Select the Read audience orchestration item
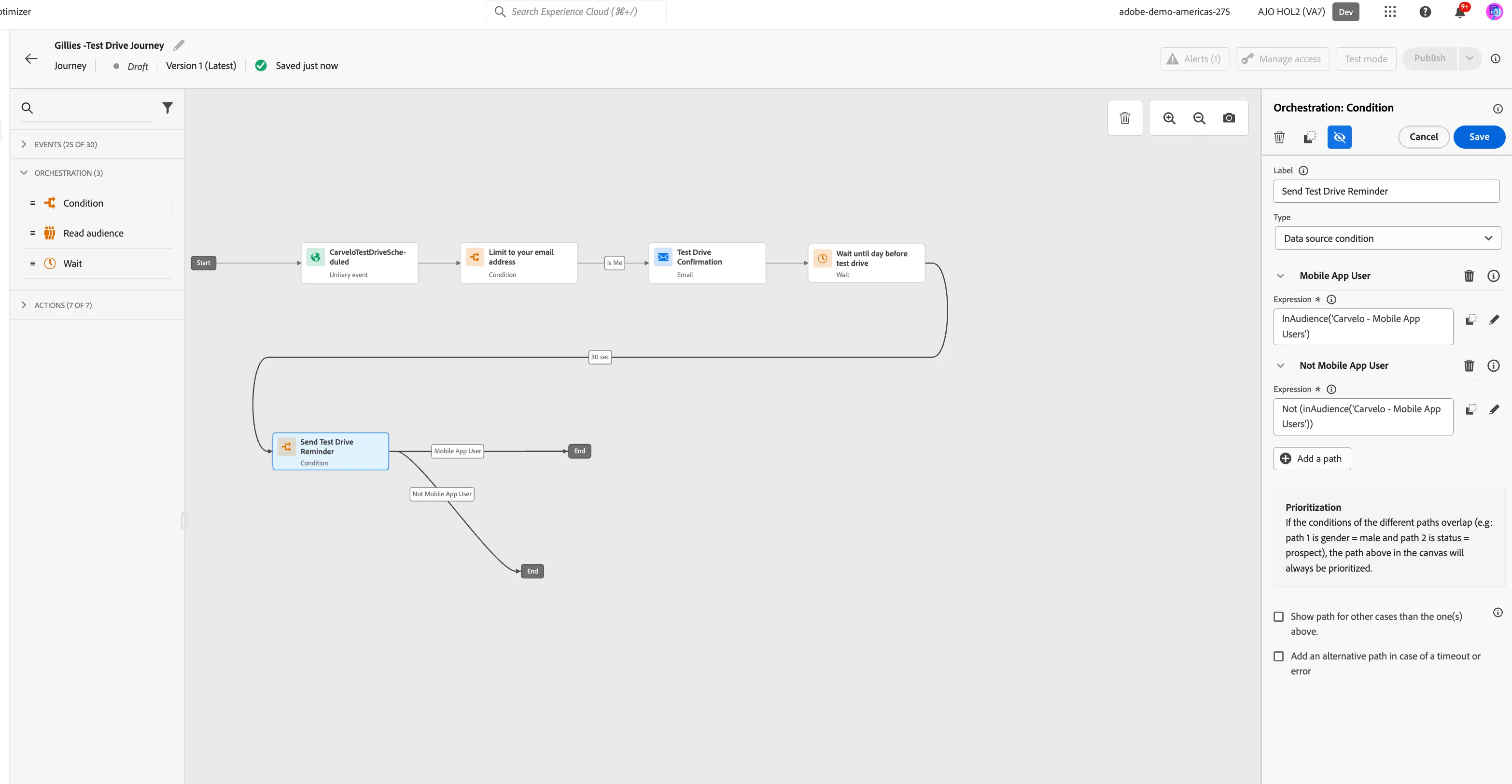1512x784 pixels. coord(97,233)
